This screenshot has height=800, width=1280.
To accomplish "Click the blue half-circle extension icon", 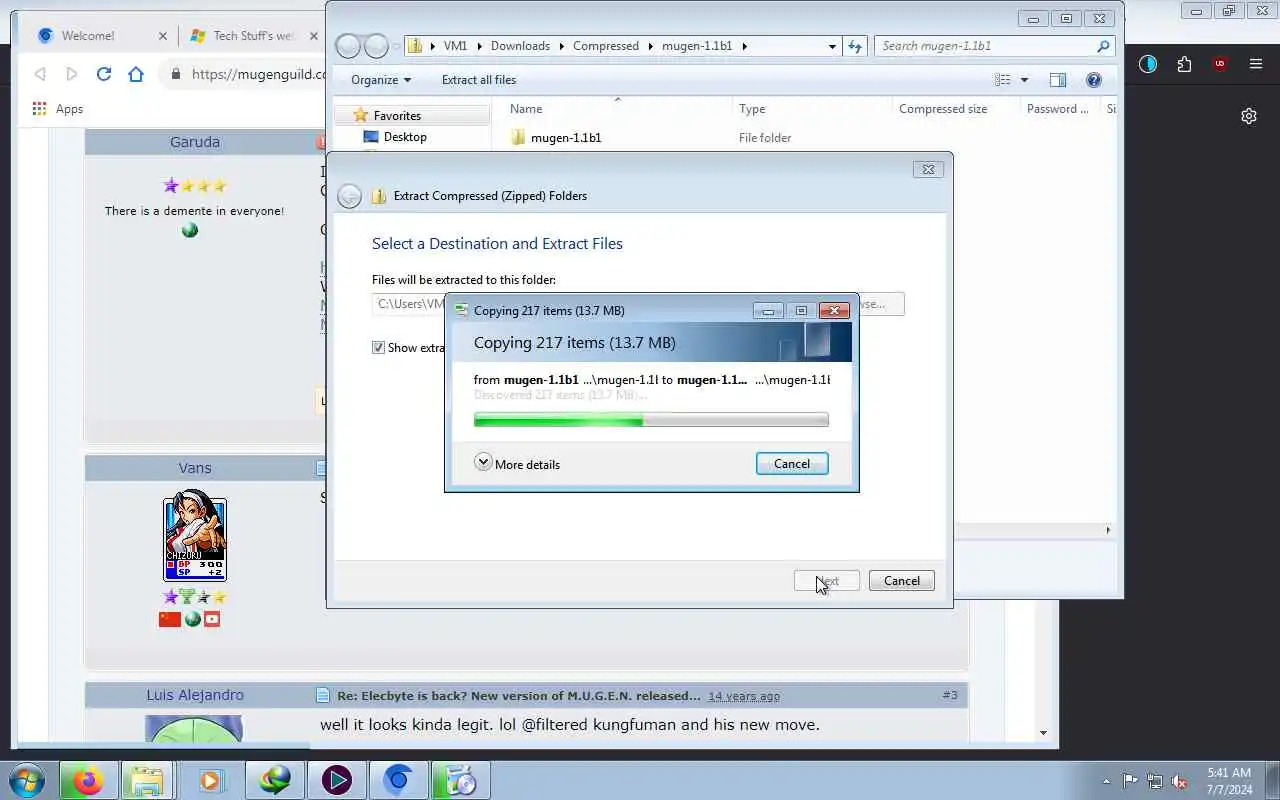I will click(1148, 64).
